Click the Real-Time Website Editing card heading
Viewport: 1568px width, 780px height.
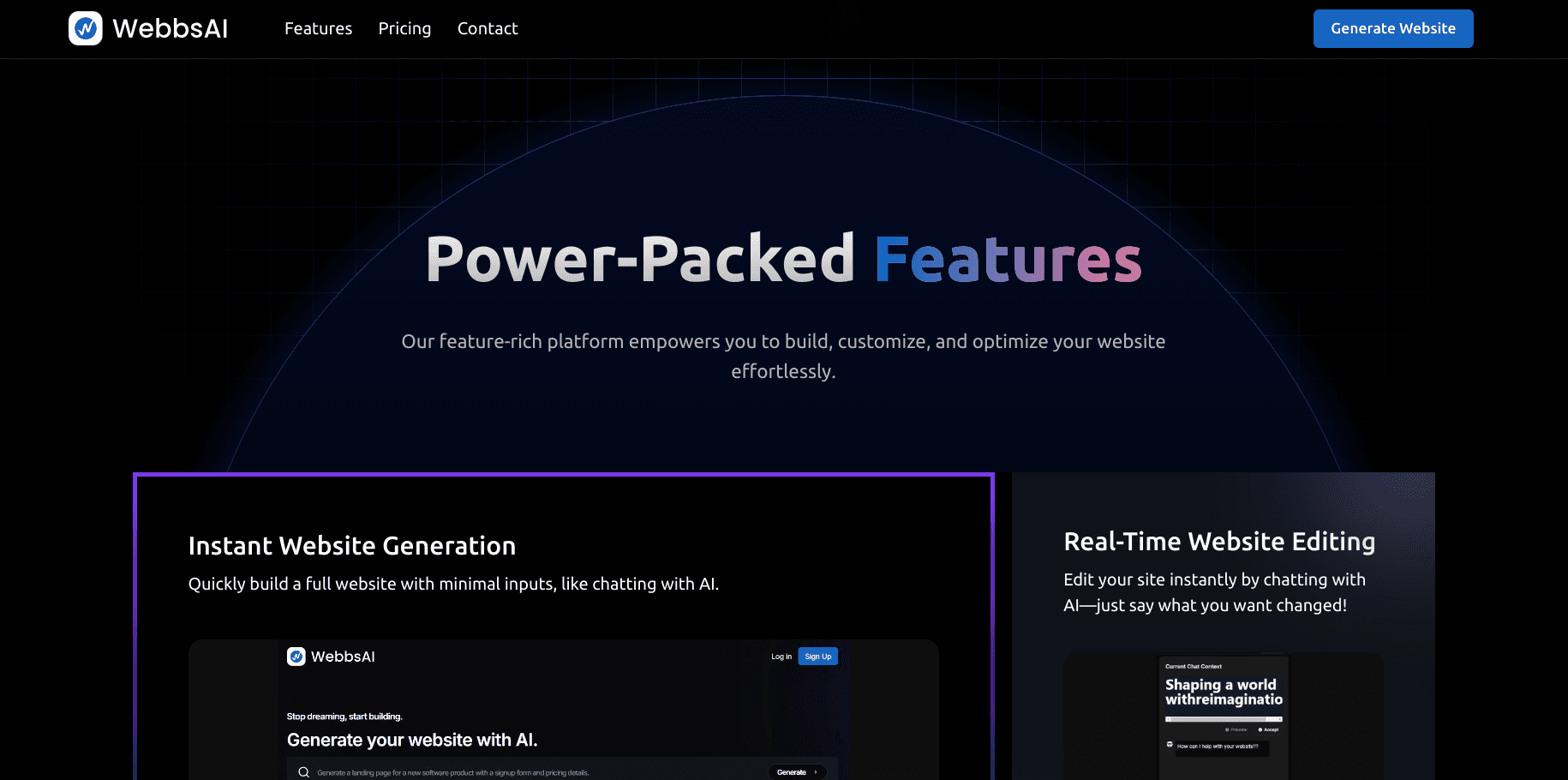point(1218,542)
